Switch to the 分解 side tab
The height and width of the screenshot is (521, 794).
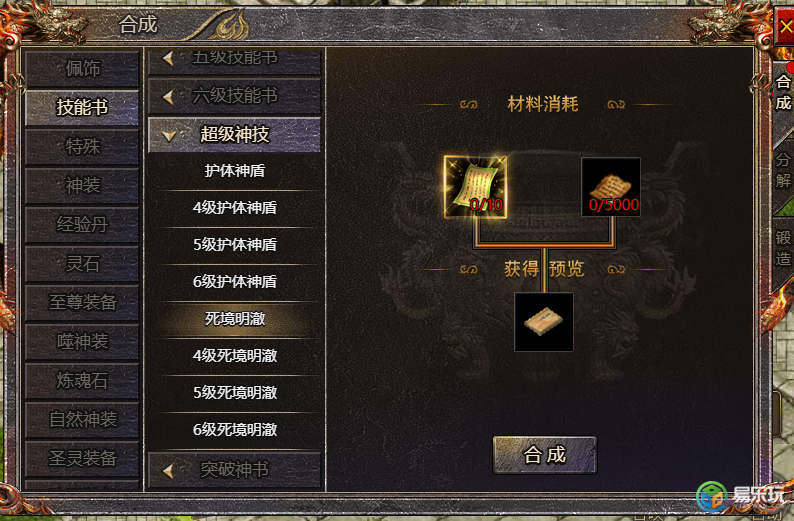pyautogui.click(x=783, y=170)
